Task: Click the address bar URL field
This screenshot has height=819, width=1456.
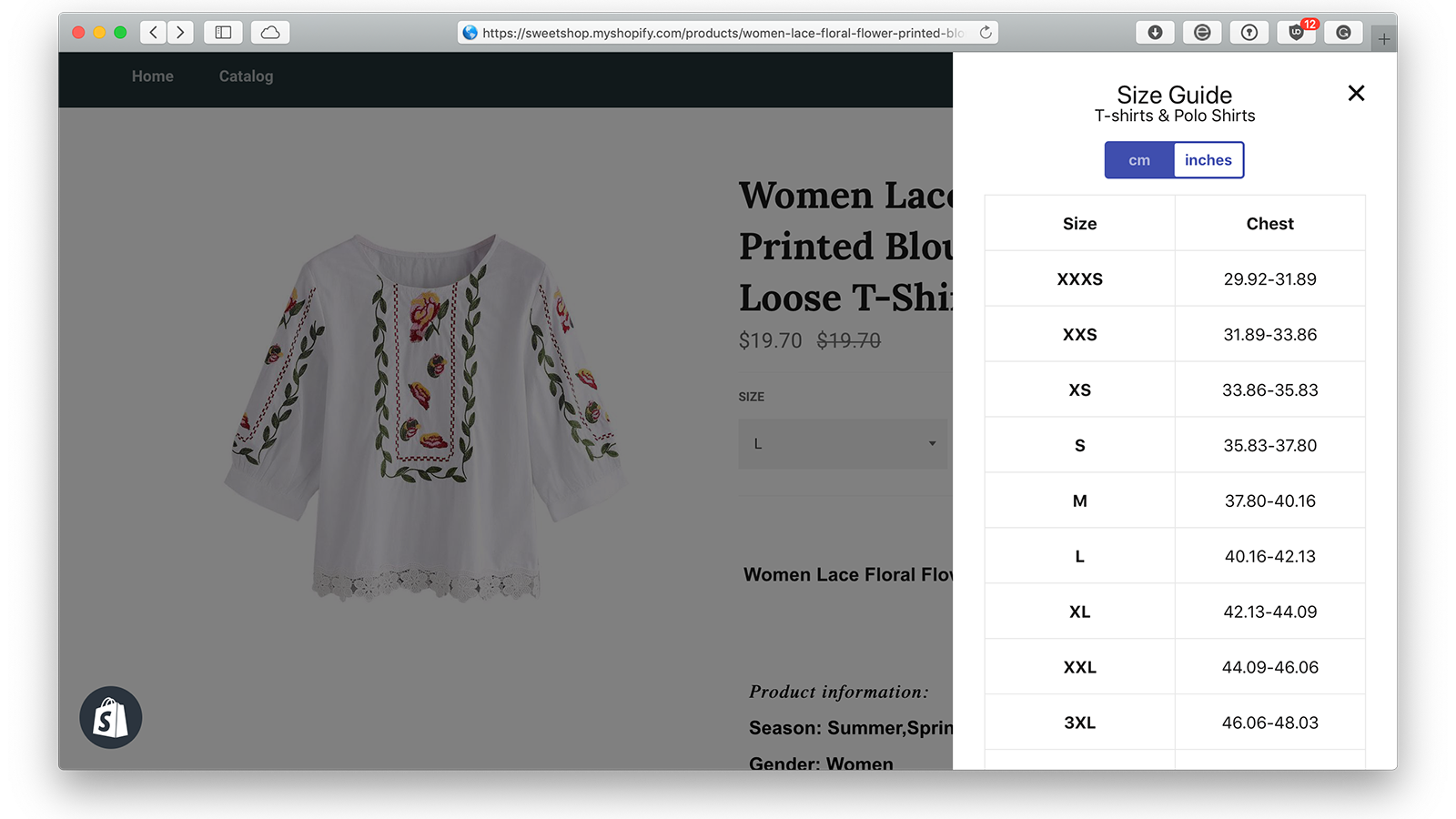Action: point(719,32)
